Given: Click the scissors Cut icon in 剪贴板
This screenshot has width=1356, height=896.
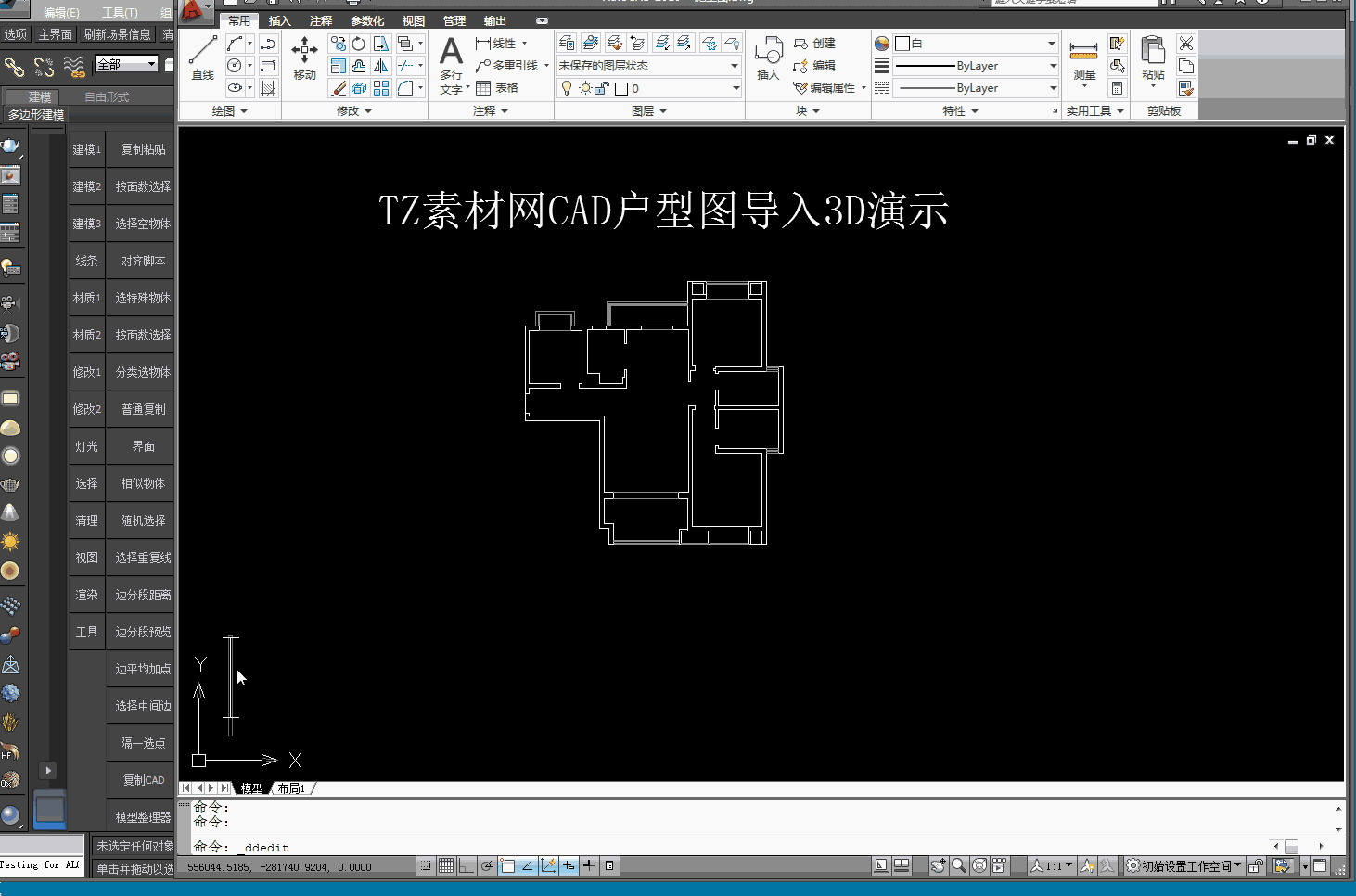Looking at the screenshot, I should click(1185, 44).
